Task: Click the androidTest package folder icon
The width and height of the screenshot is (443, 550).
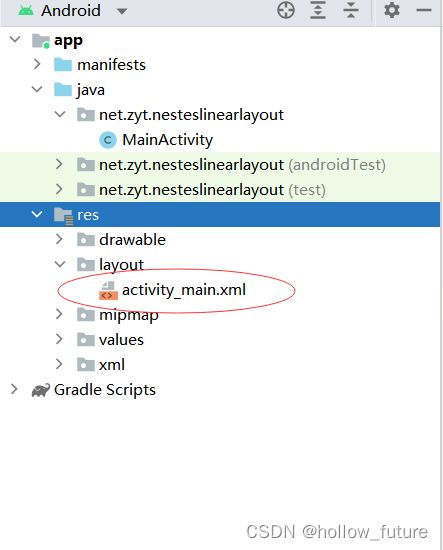Action: click(86, 165)
